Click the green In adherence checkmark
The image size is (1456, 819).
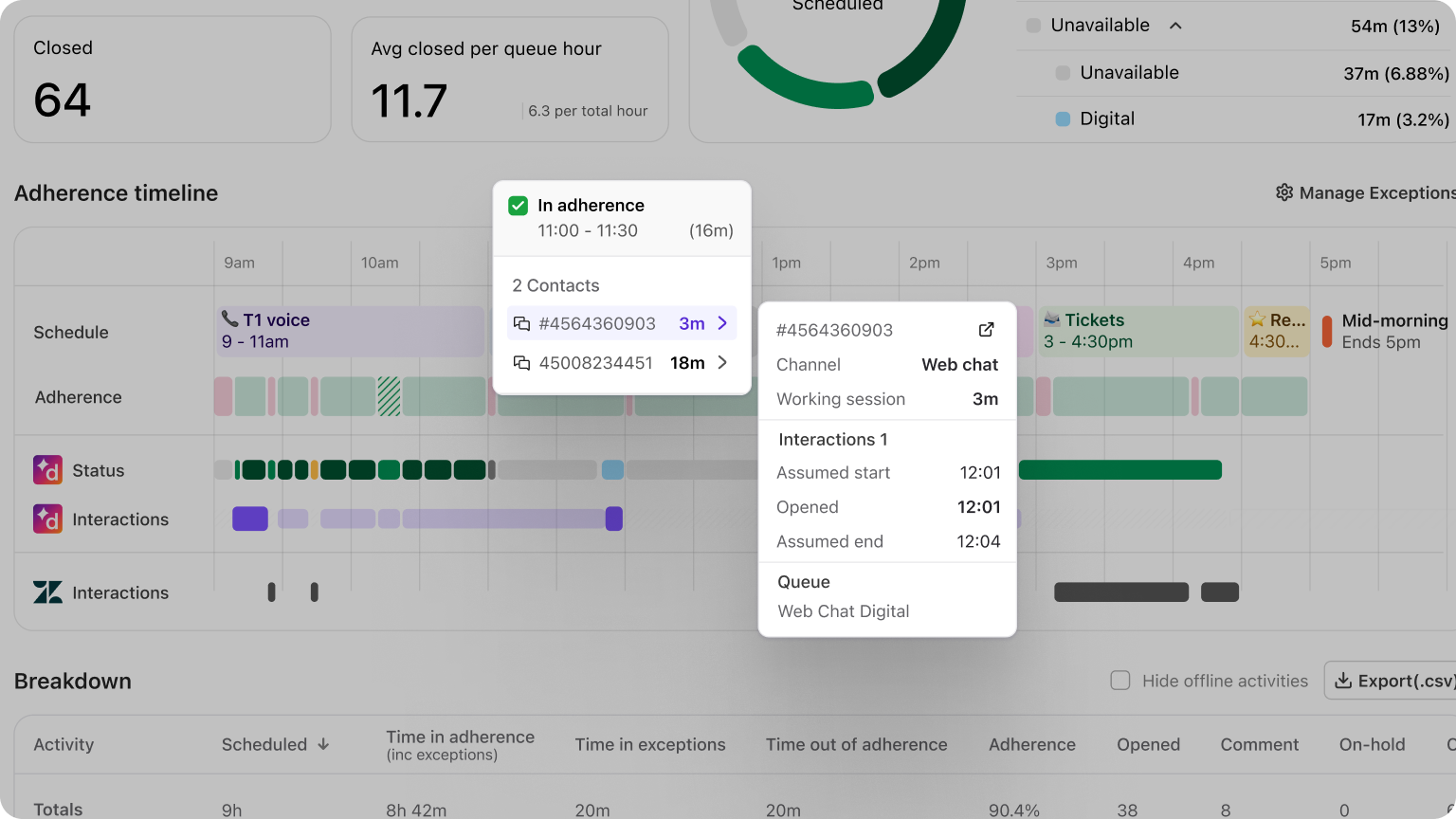(x=518, y=206)
